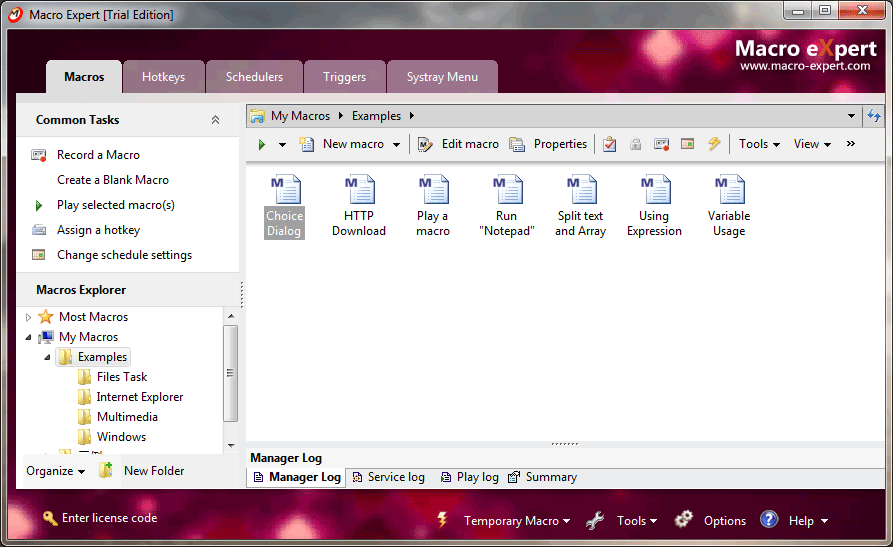The image size is (893, 547).
Task: Expand the Most Macros tree node
Action: (29, 317)
